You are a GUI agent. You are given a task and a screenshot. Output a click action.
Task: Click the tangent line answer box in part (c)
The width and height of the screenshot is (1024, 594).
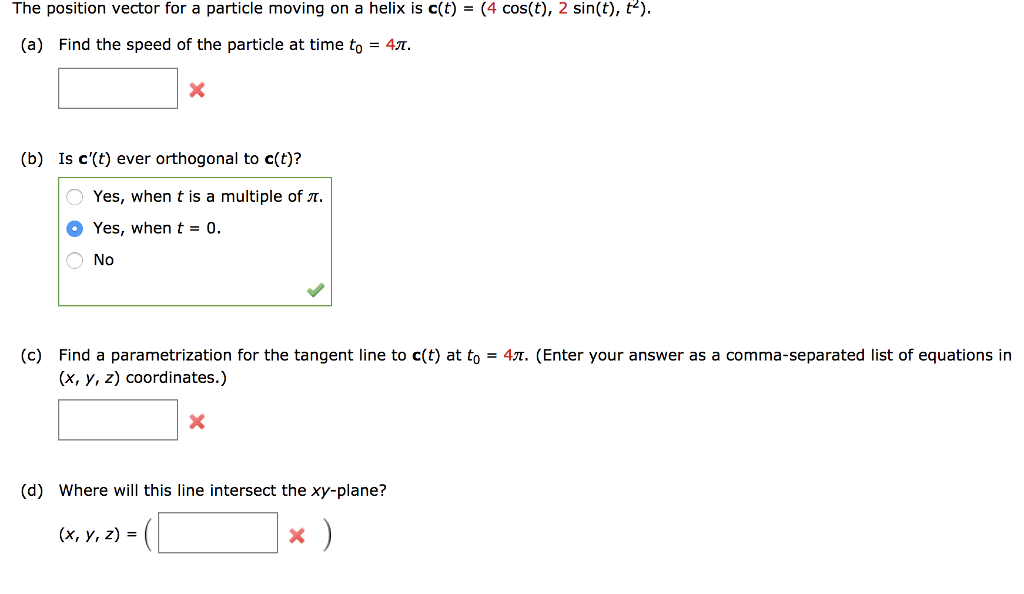117,420
